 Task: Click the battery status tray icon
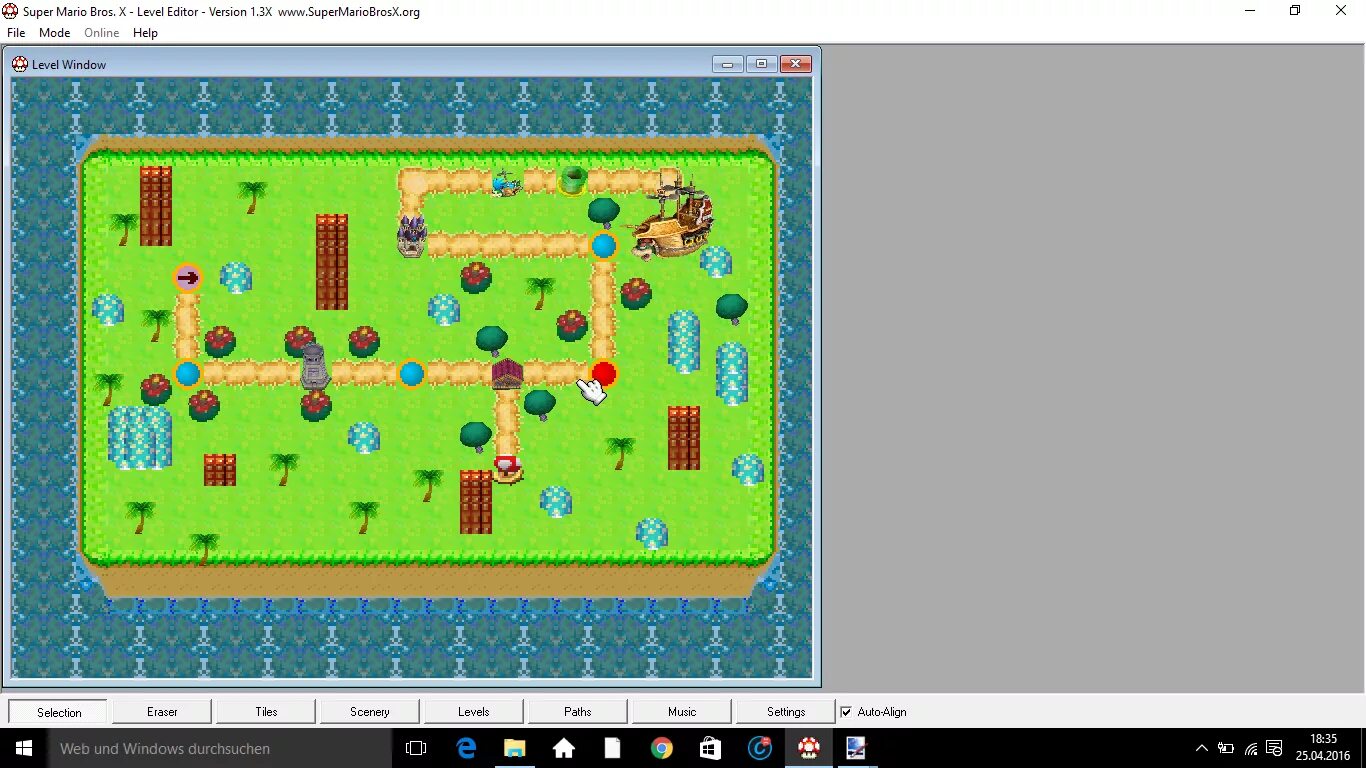pyautogui.click(x=1226, y=748)
